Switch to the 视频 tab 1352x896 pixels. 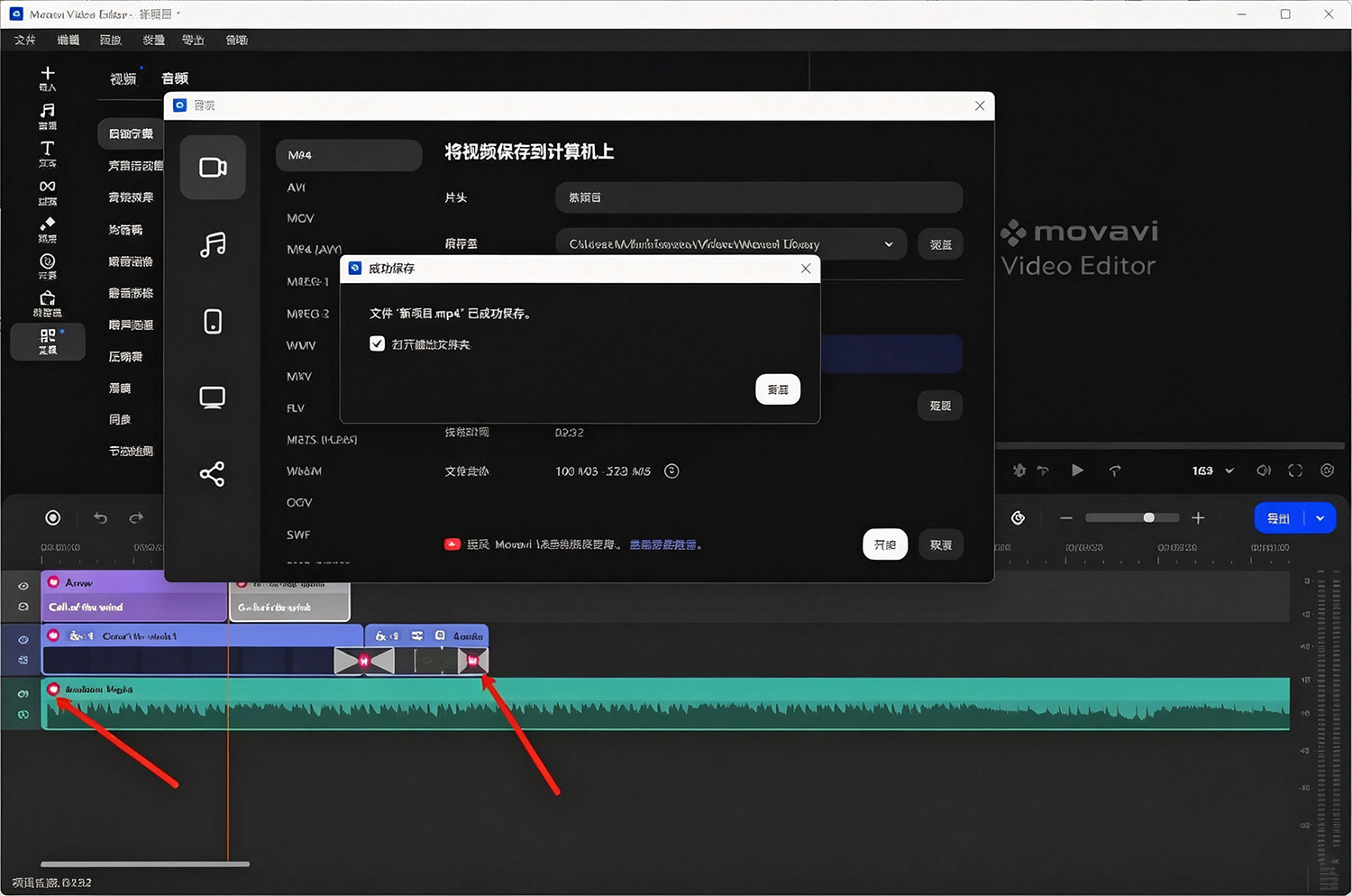(123, 79)
